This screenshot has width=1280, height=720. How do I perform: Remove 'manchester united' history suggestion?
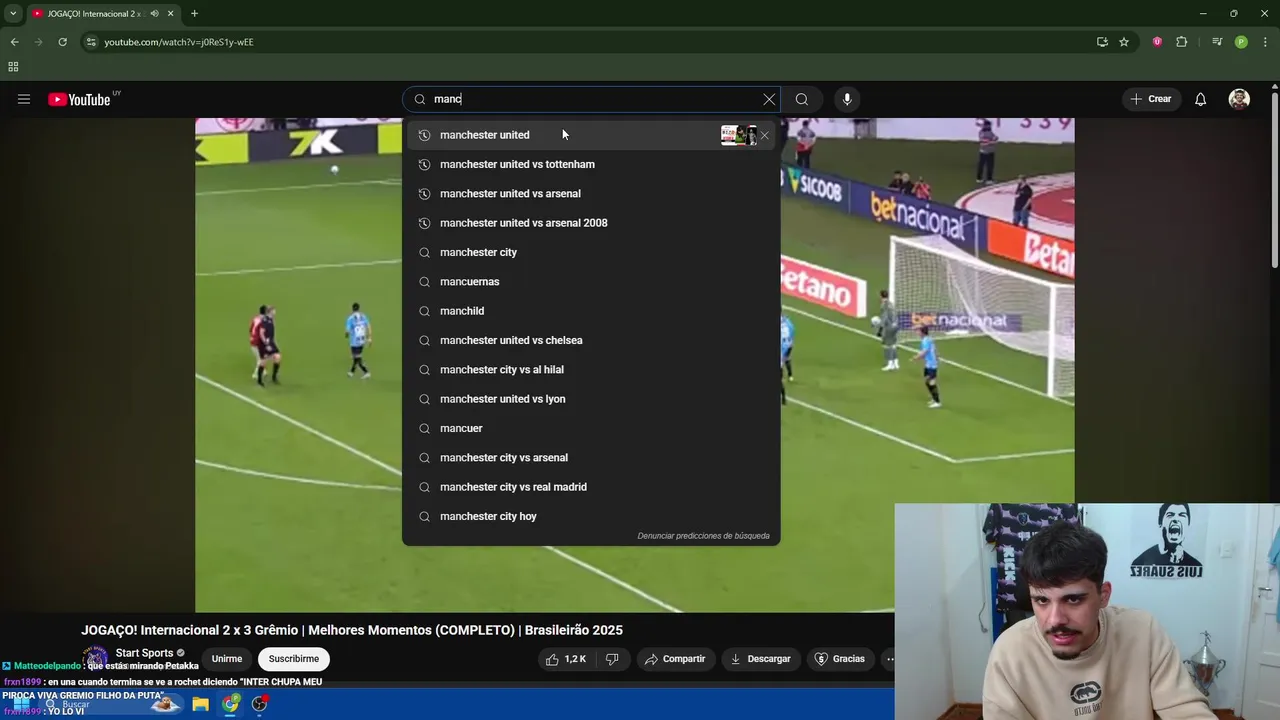(x=765, y=135)
